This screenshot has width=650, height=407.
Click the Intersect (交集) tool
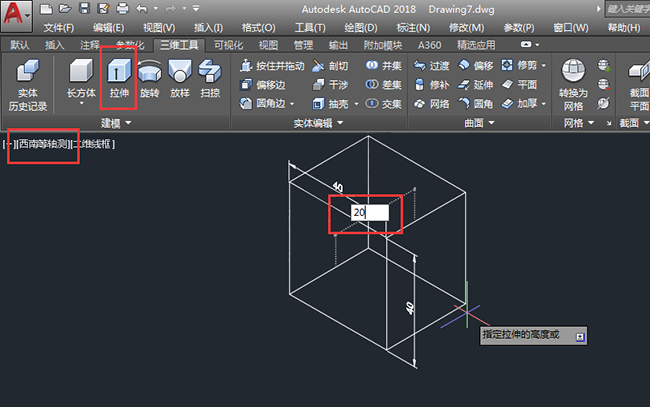384,104
